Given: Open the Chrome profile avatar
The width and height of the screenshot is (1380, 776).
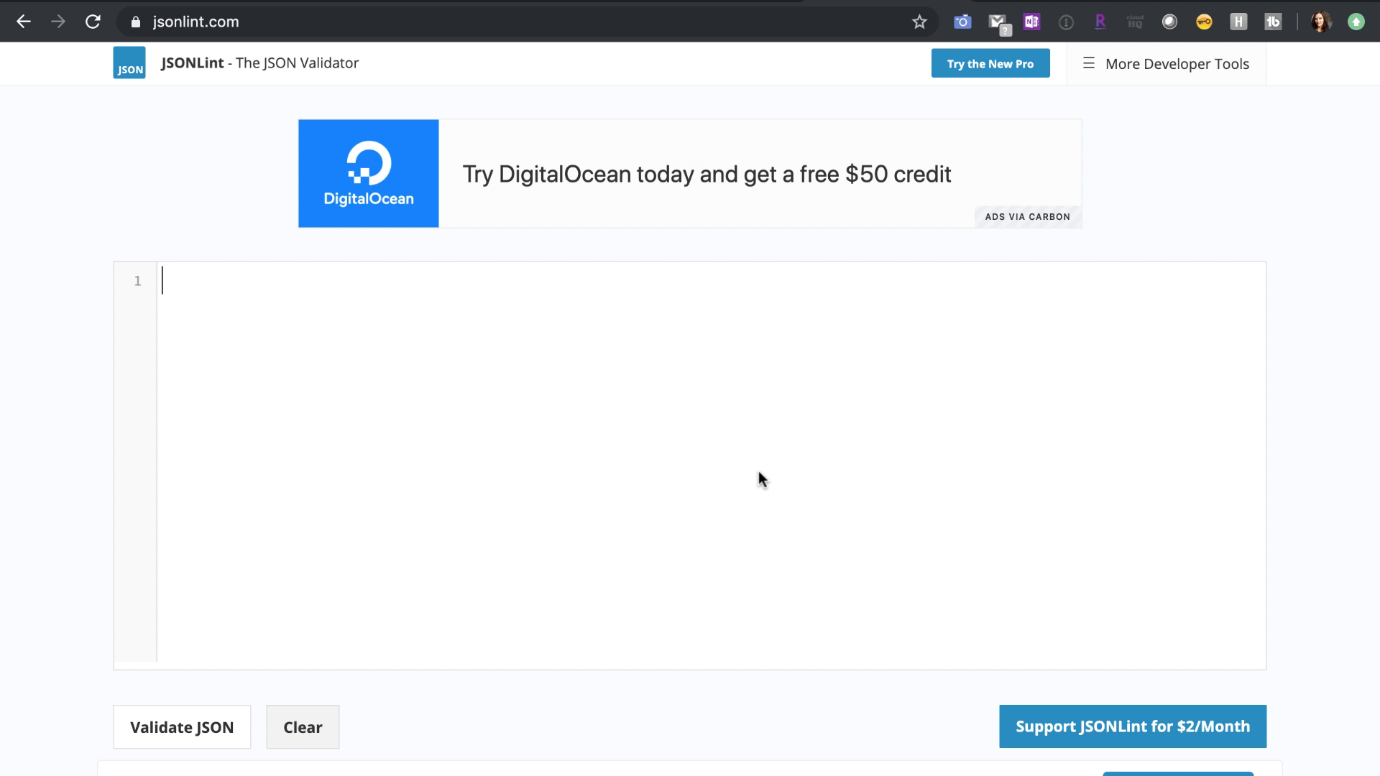Looking at the screenshot, I should tap(1321, 21).
